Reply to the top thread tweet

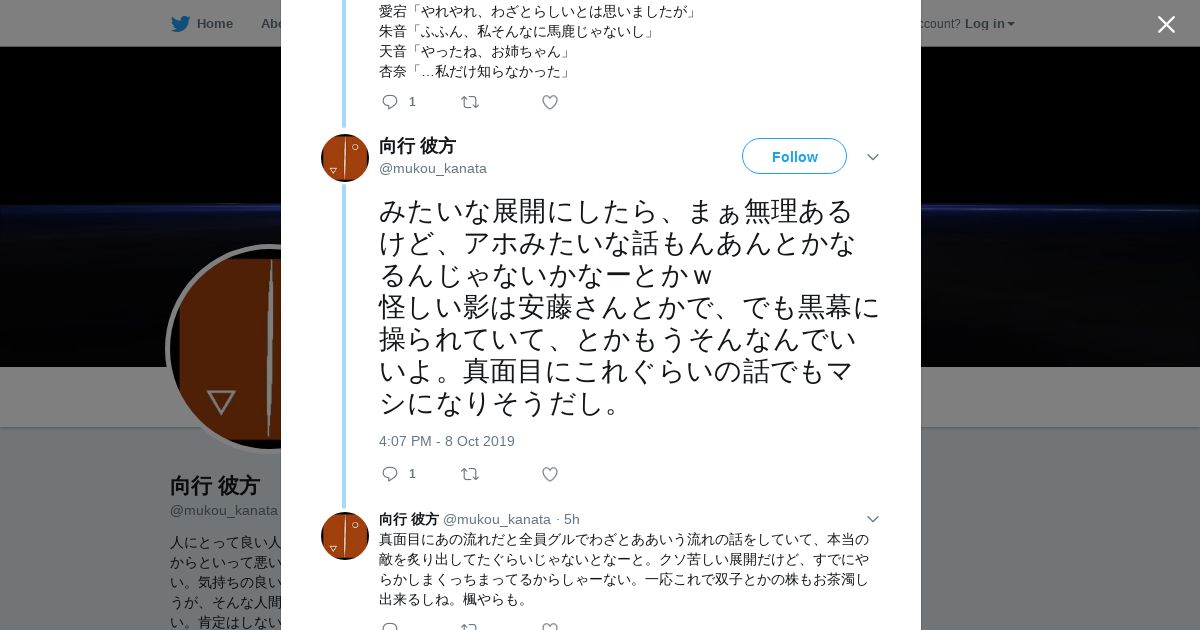click(x=390, y=102)
